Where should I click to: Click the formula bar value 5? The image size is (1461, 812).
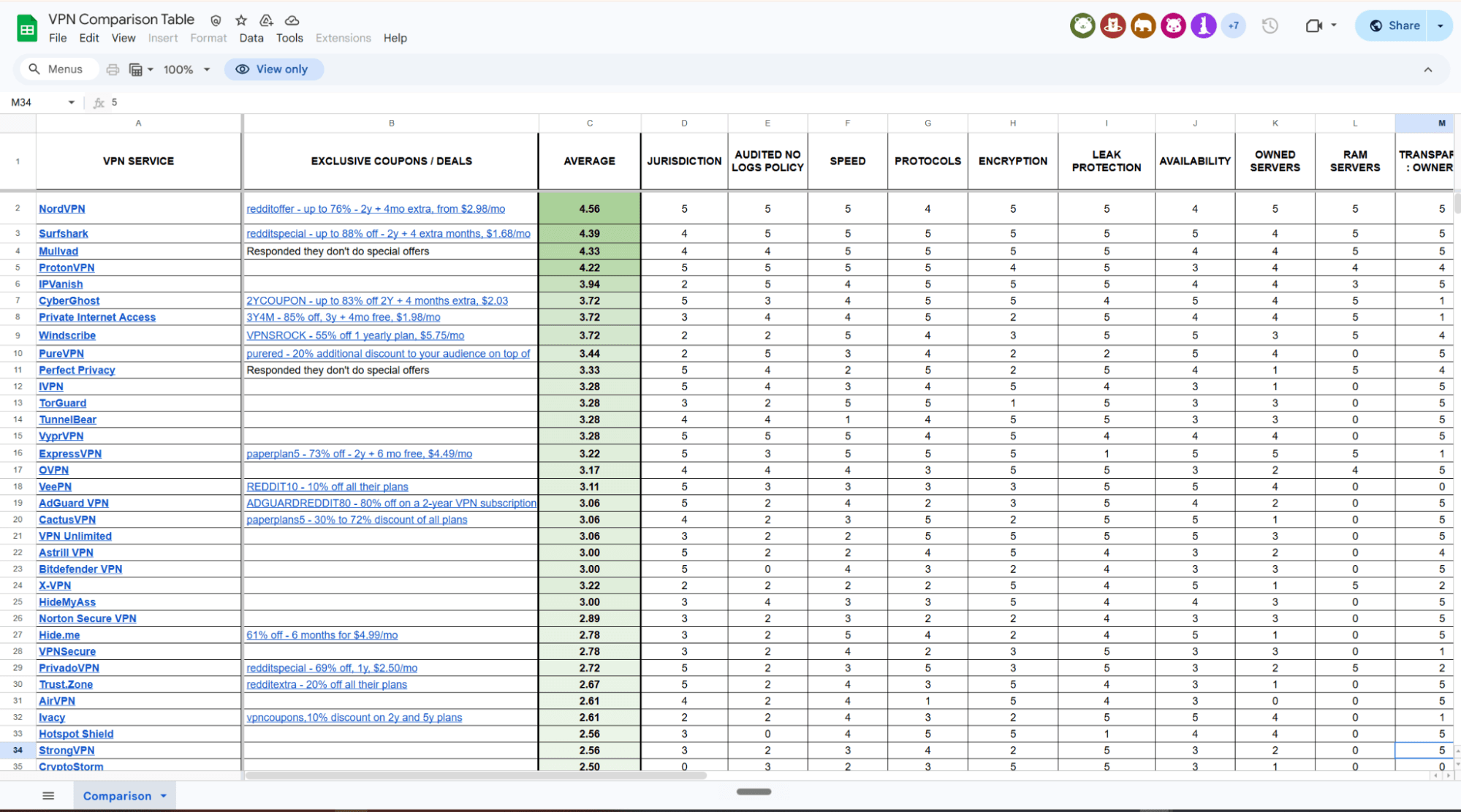(x=114, y=102)
